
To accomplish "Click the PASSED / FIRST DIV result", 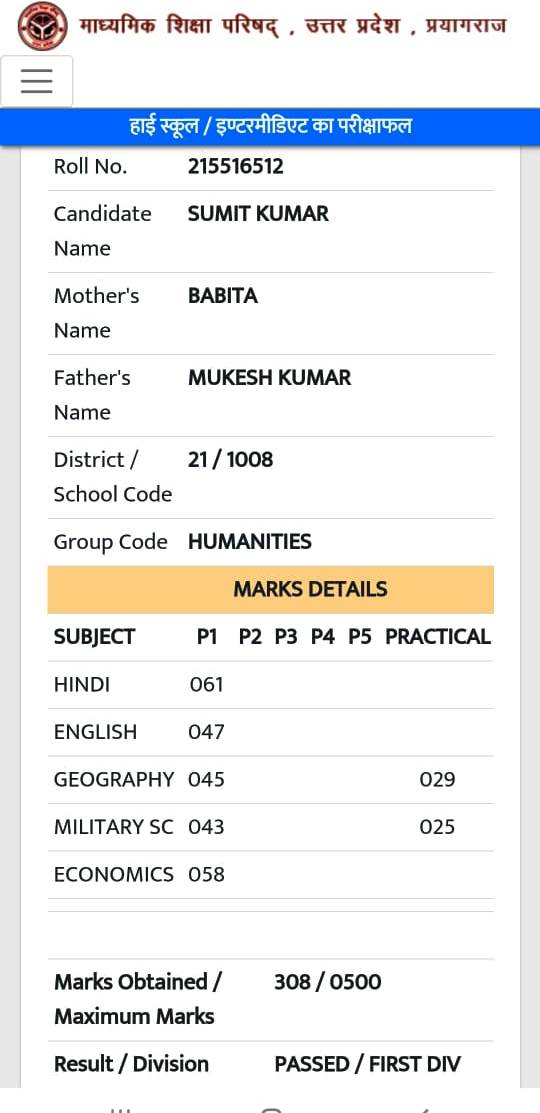I will click(x=368, y=1063).
